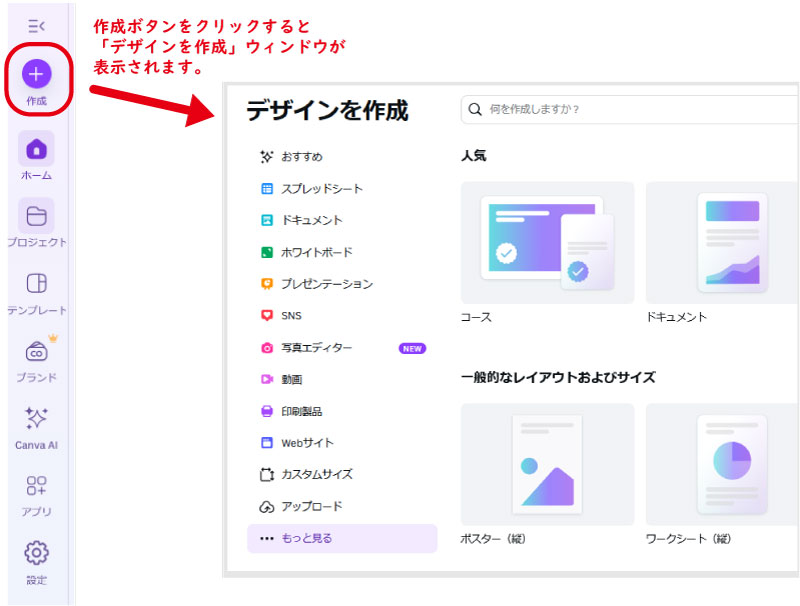The width and height of the screenshot is (800, 606).
Task: Open the ブランド icon in sidebar
Action: point(36,351)
